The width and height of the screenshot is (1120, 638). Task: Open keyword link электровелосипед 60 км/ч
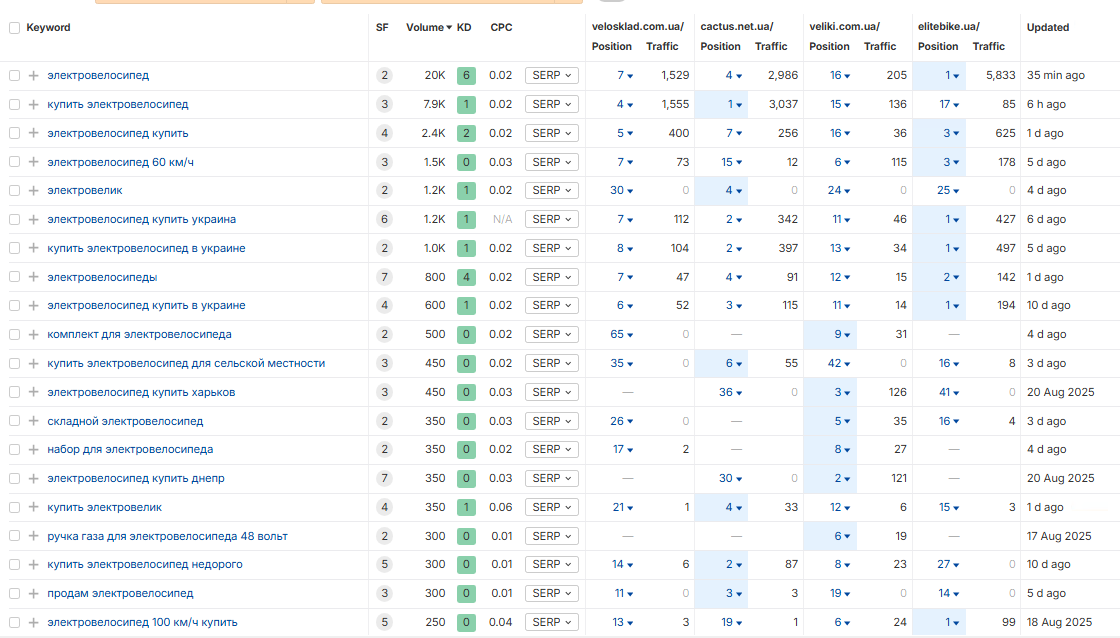coord(120,162)
